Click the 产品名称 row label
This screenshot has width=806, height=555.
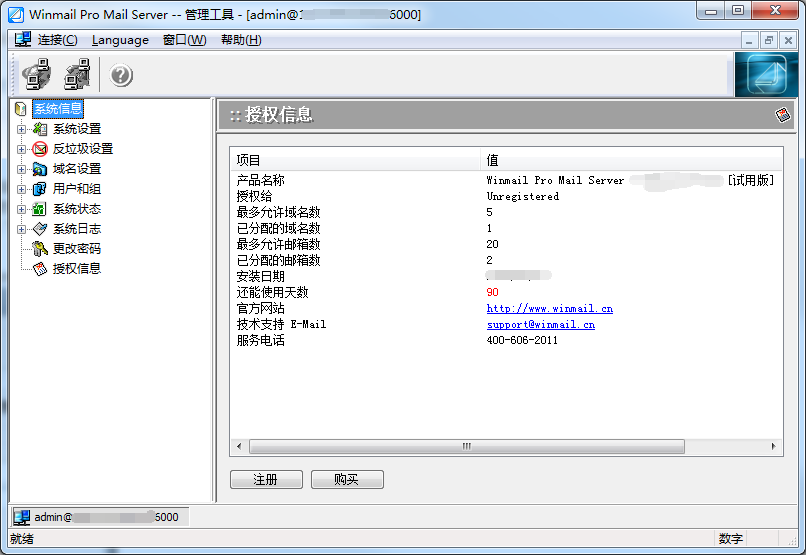tap(261, 180)
